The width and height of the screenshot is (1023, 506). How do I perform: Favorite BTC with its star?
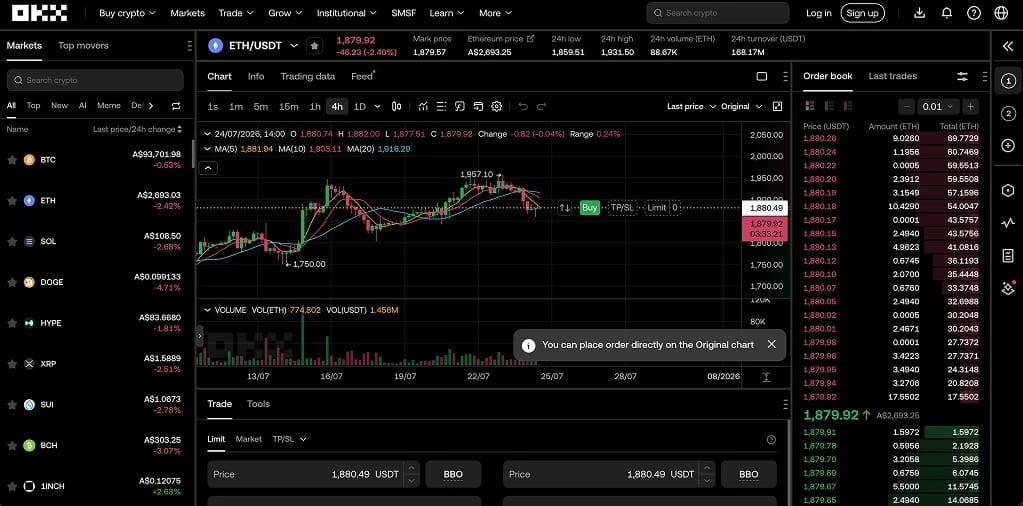[x=12, y=160]
